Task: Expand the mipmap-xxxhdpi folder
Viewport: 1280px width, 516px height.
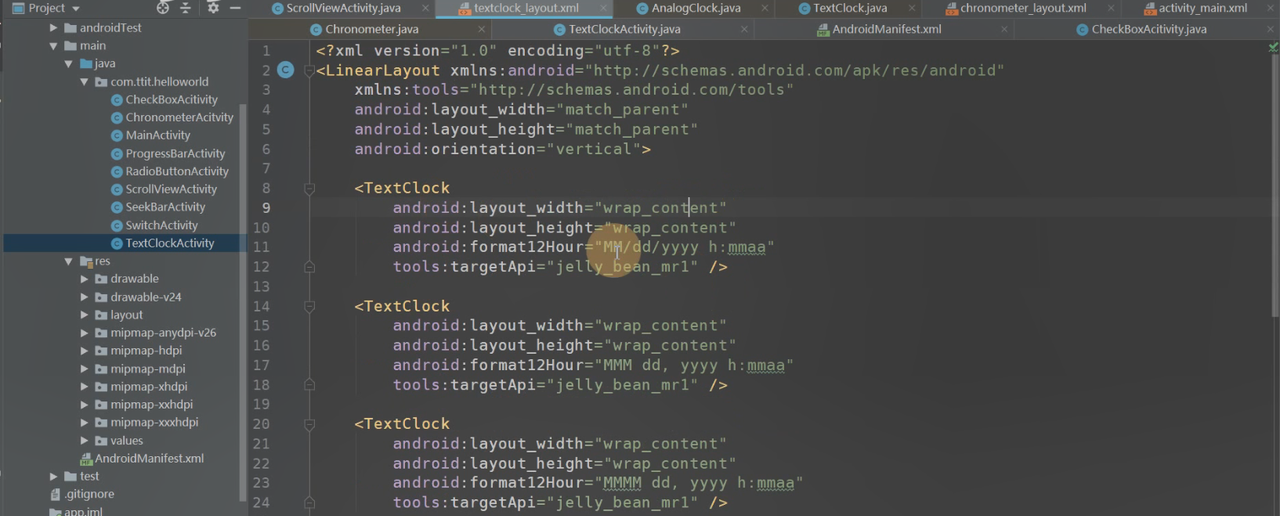Action: (x=84, y=422)
